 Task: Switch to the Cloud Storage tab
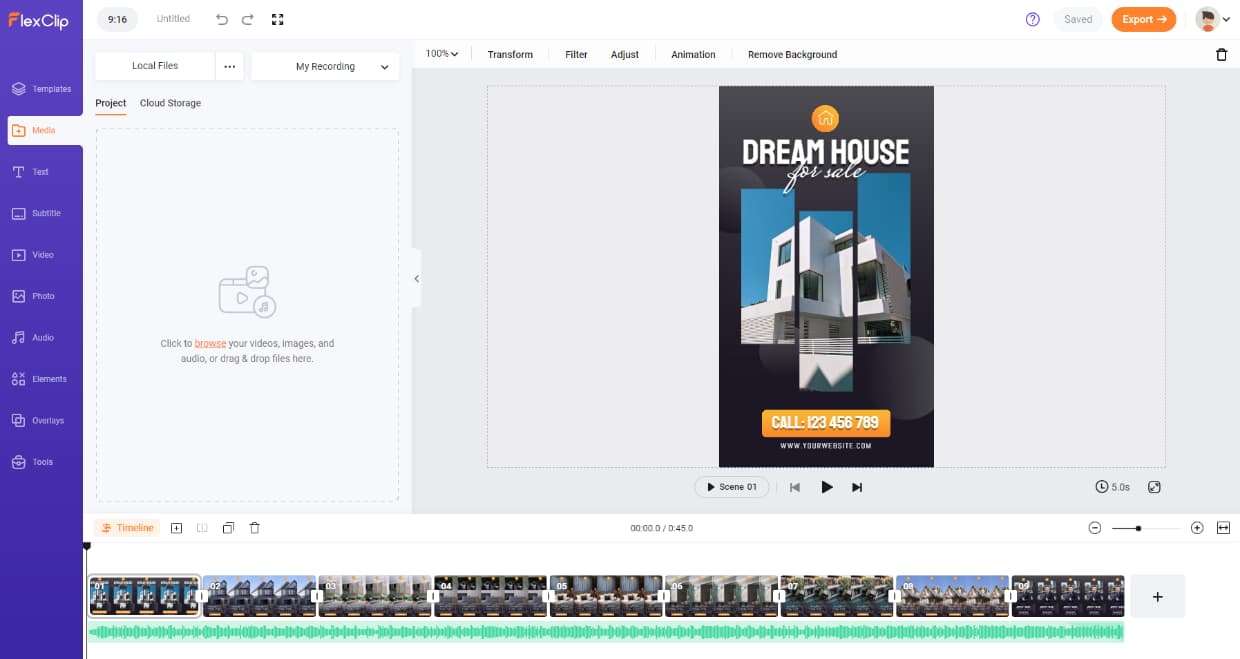tap(170, 103)
